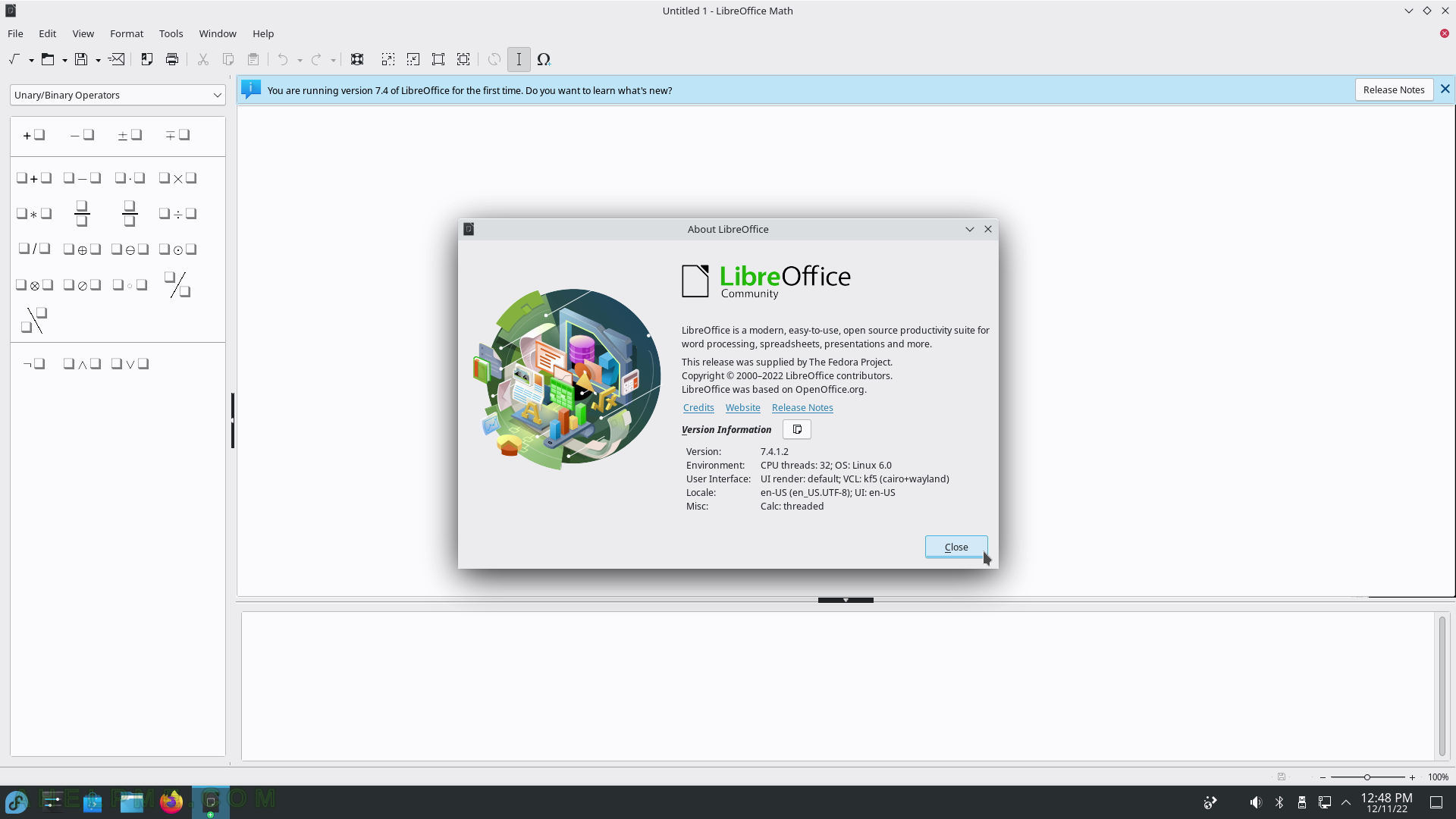Click the Cut scissors icon
The width and height of the screenshot is (1456, 819).
[x=203, y=59]
